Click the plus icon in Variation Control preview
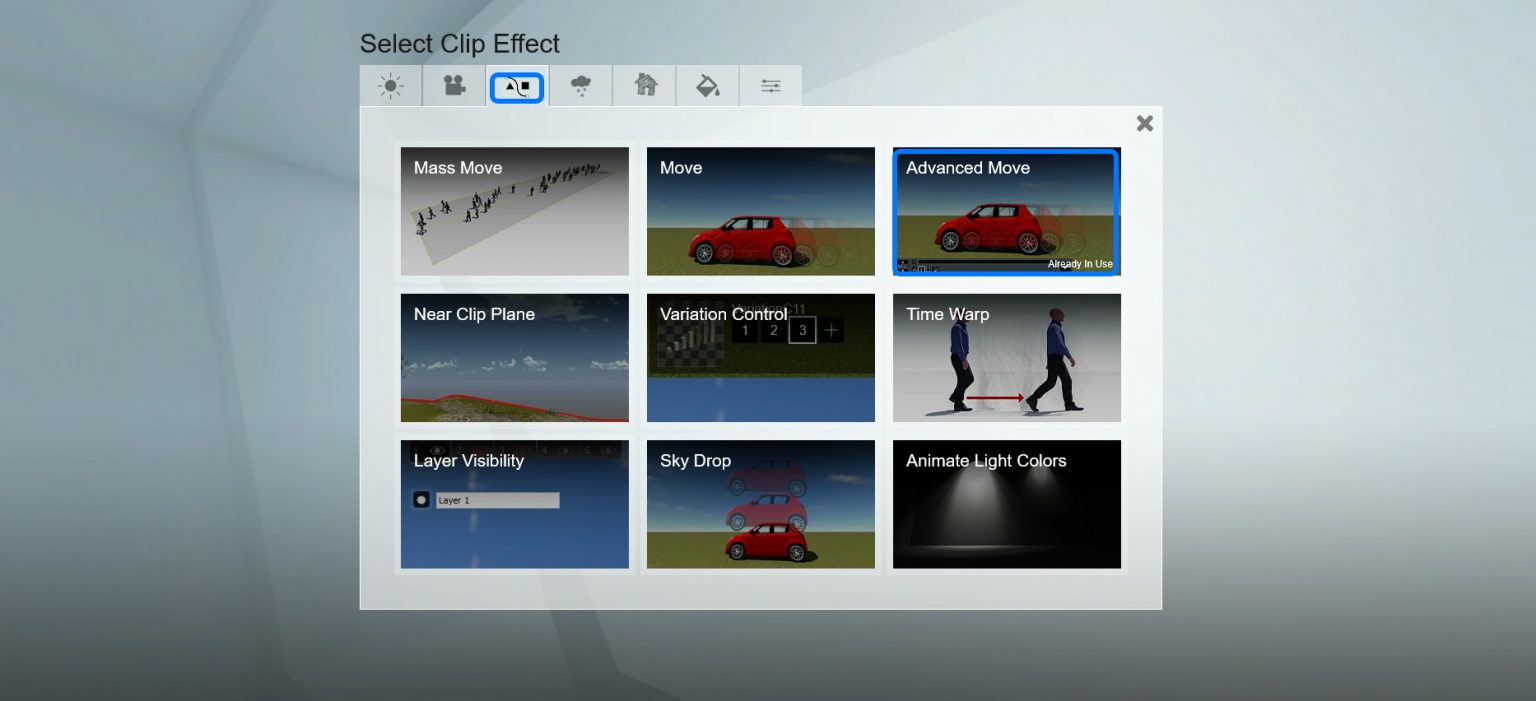The image size is (1536, 701). [x=831, y=330]
